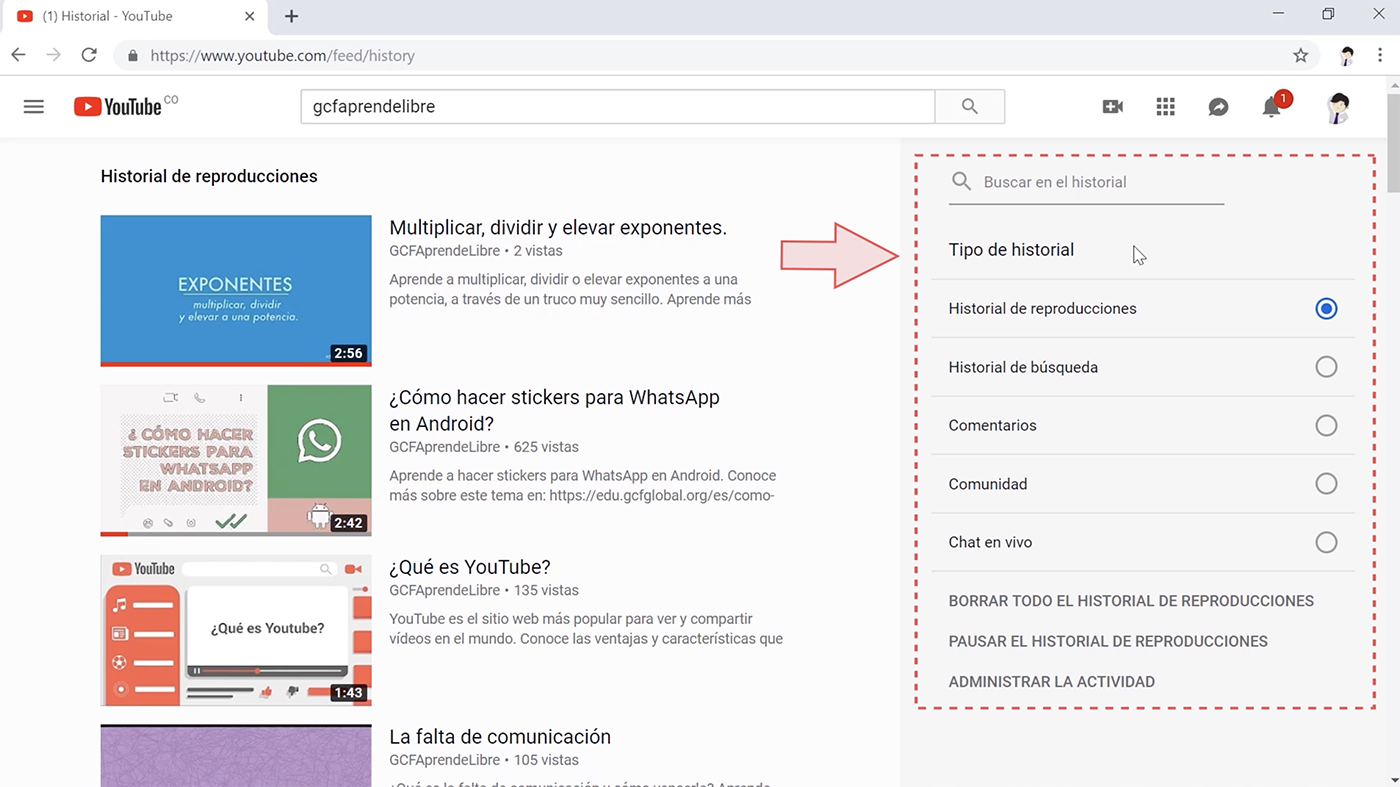
Task: Open a new browser tab
Action: tap(291, 16)
